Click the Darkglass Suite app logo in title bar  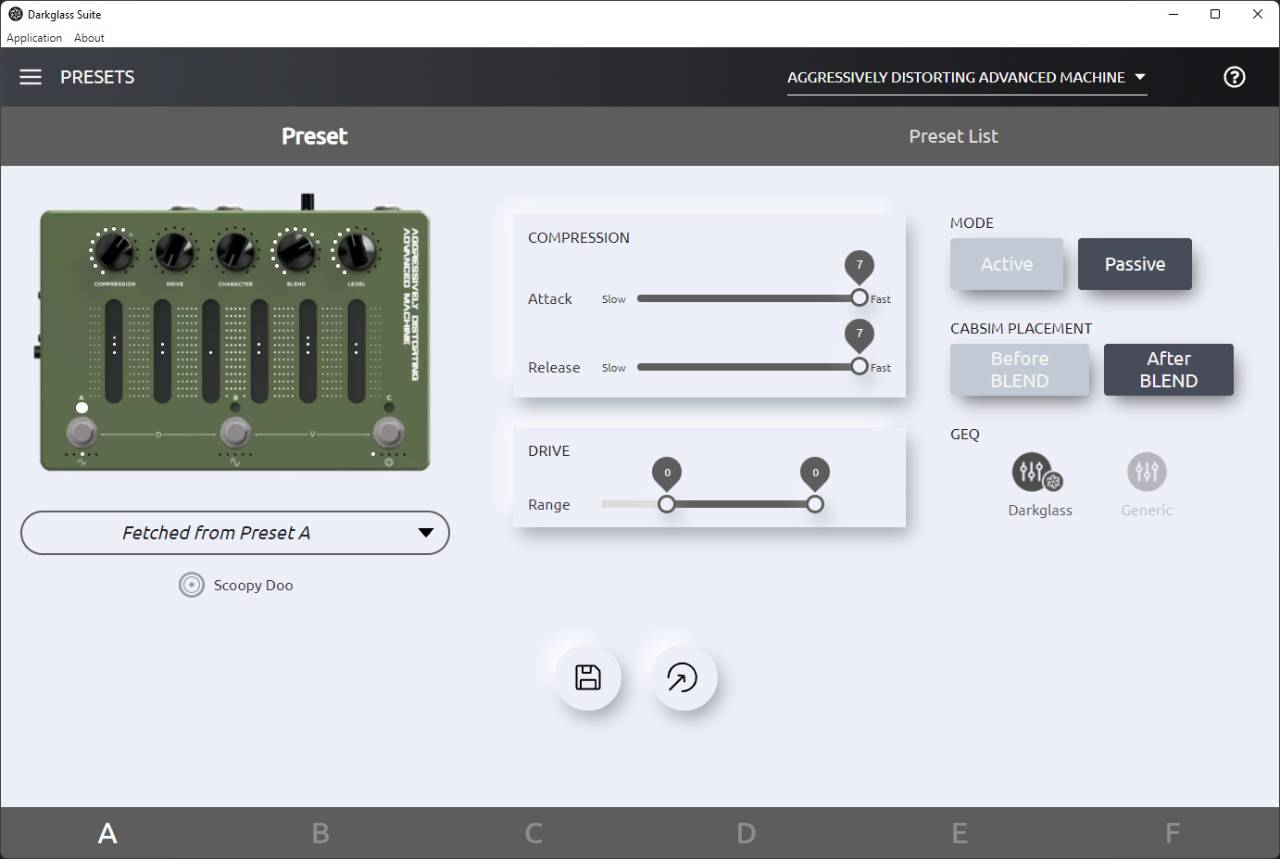(x=15, y=14)
